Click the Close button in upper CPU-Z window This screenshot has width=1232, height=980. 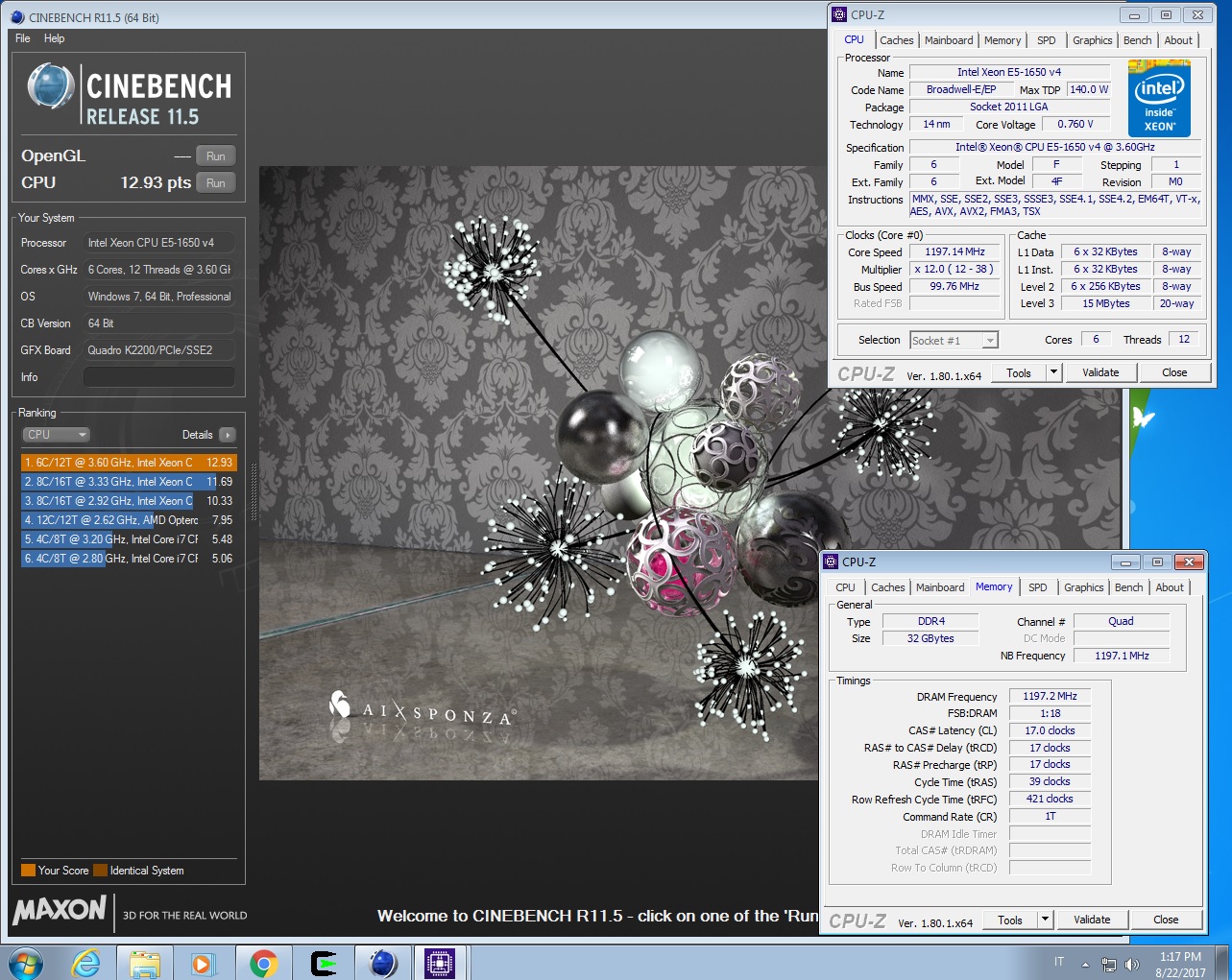click(1174, 373)
